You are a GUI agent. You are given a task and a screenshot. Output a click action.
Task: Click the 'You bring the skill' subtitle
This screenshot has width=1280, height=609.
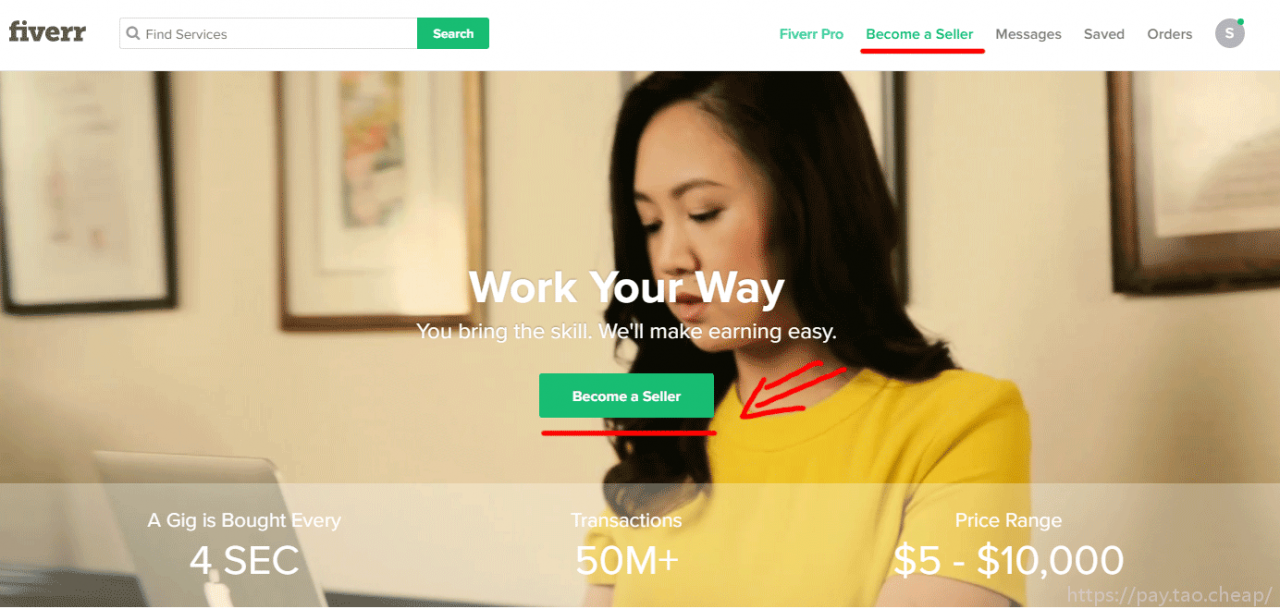[x=626, y=331]
